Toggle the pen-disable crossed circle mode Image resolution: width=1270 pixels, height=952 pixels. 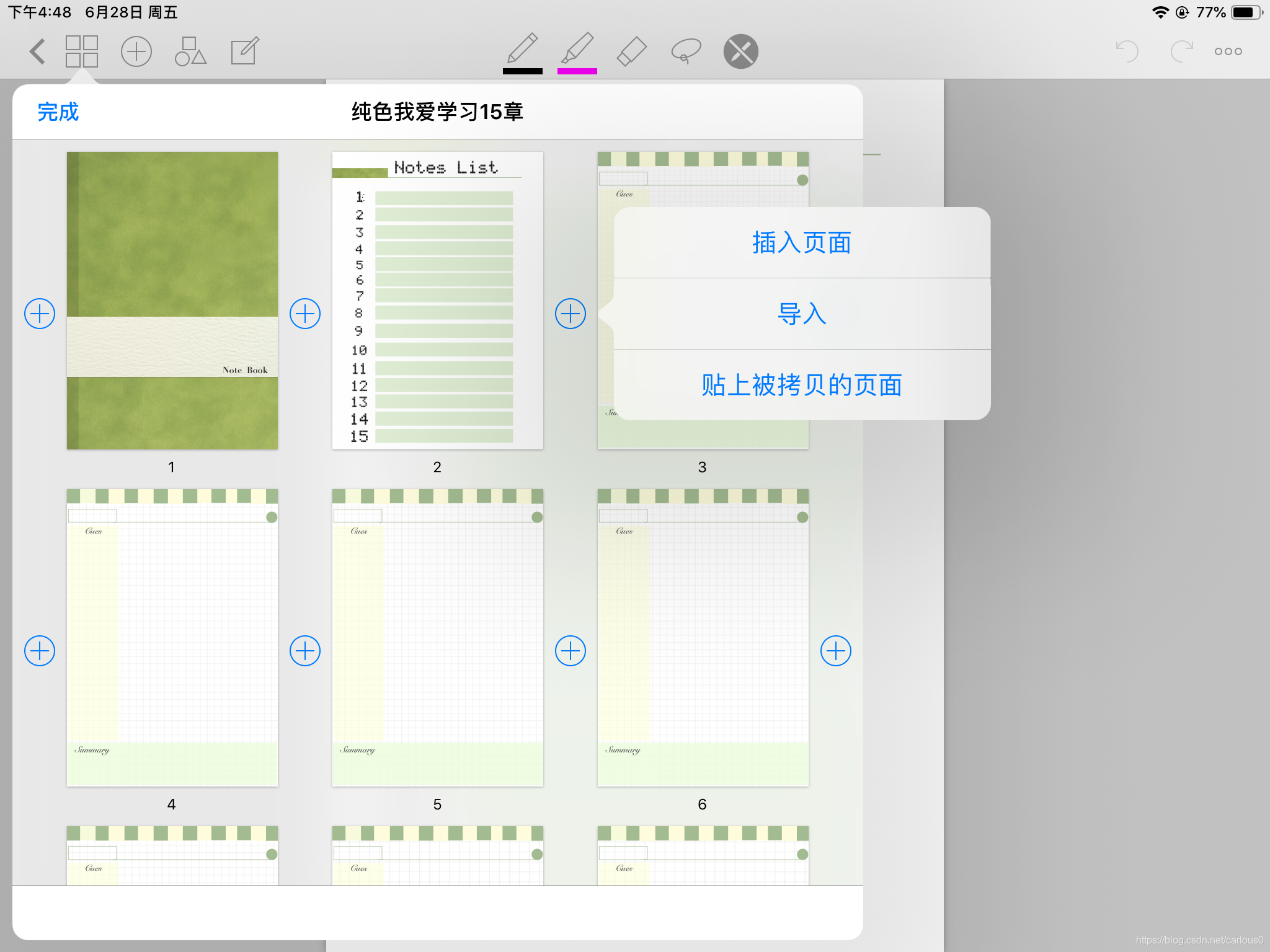point(740,51)
